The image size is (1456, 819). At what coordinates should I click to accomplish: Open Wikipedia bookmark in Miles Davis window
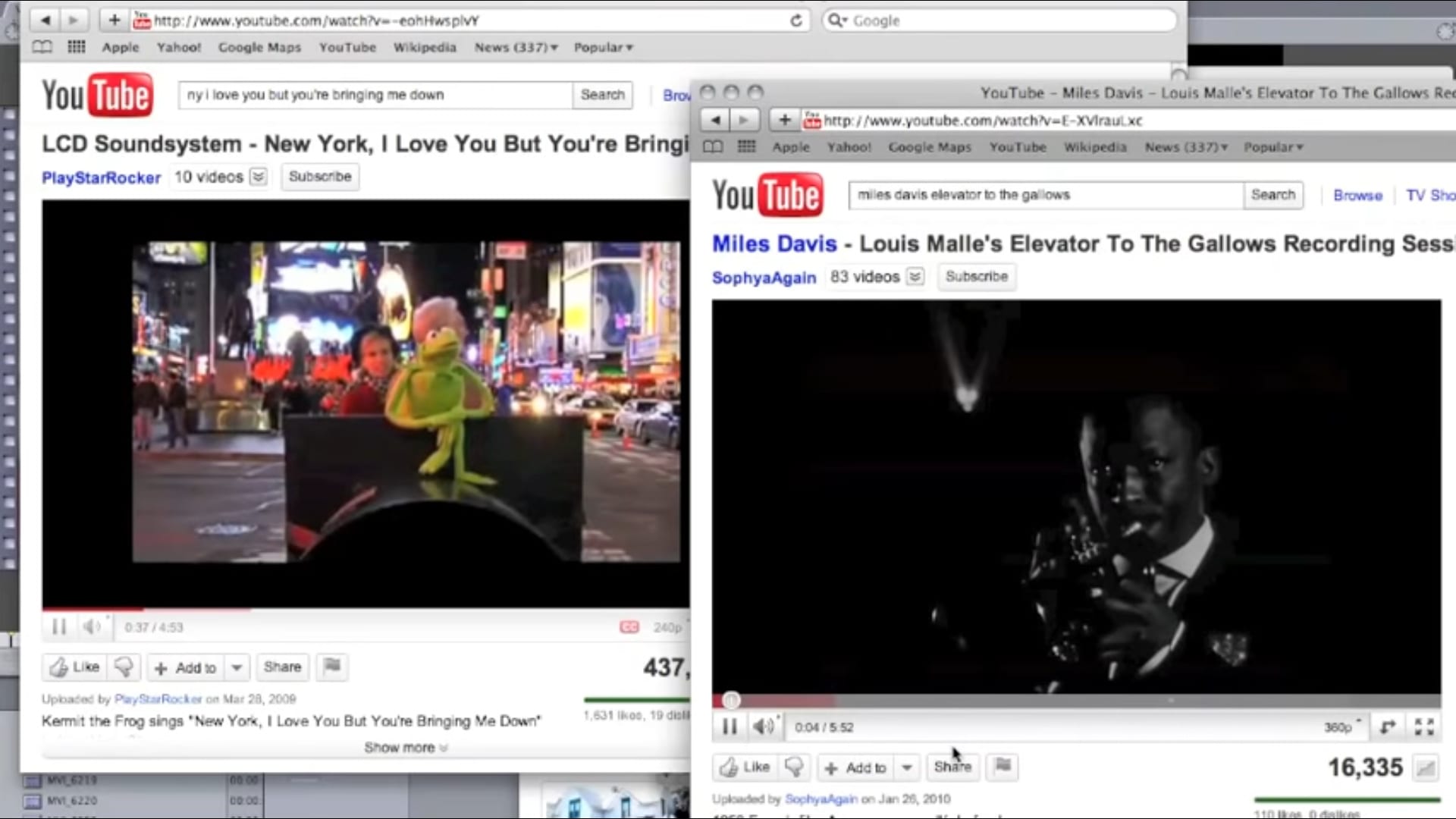pyautogui.click(x=1095, y=147)
